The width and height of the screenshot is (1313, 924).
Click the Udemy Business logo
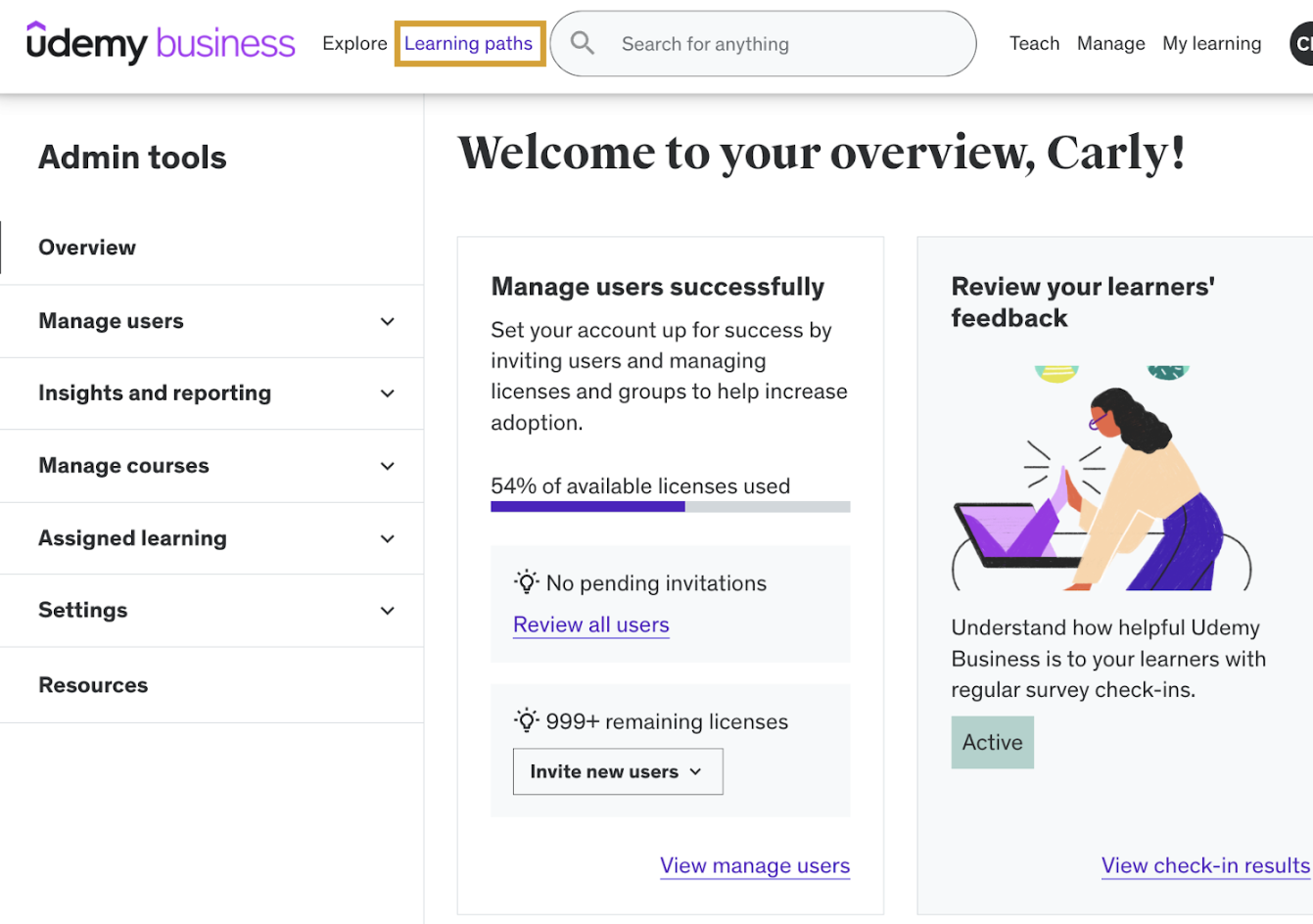(x=161, y=43)
